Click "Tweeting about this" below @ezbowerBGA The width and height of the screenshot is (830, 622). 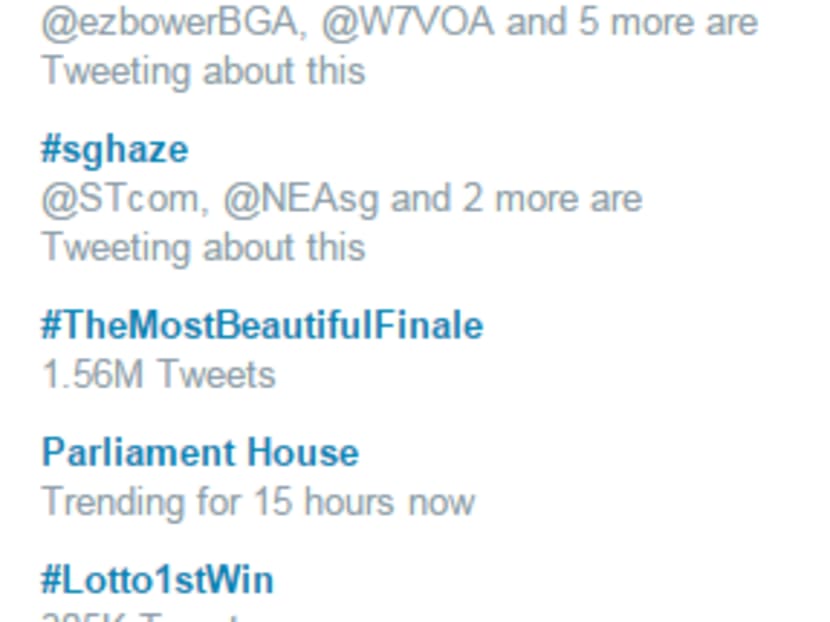click(203, 71)
